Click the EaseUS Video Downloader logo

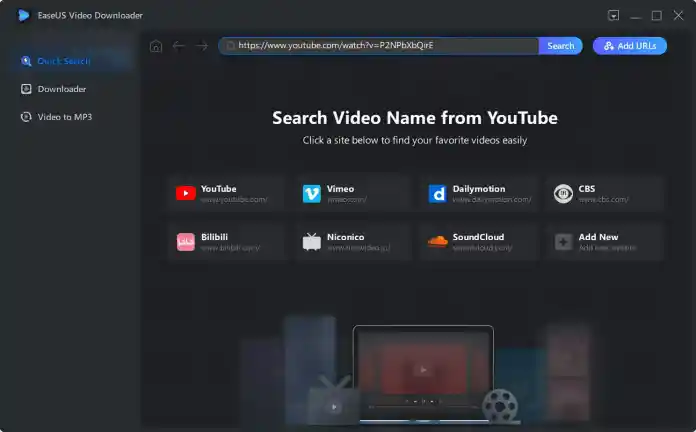tap(23, 15)
